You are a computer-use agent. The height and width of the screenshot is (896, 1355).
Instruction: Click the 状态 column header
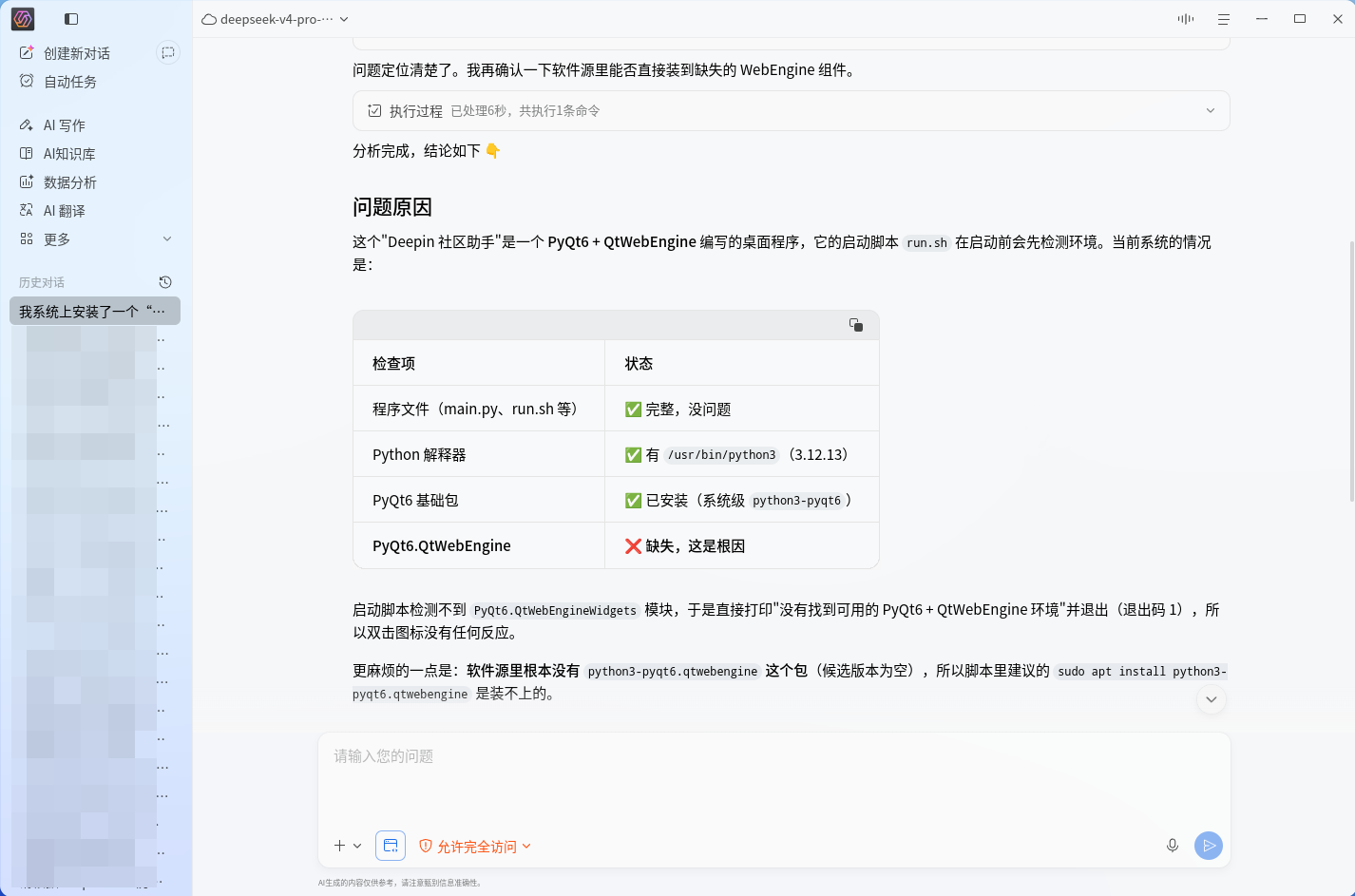(x=741, y=363)
